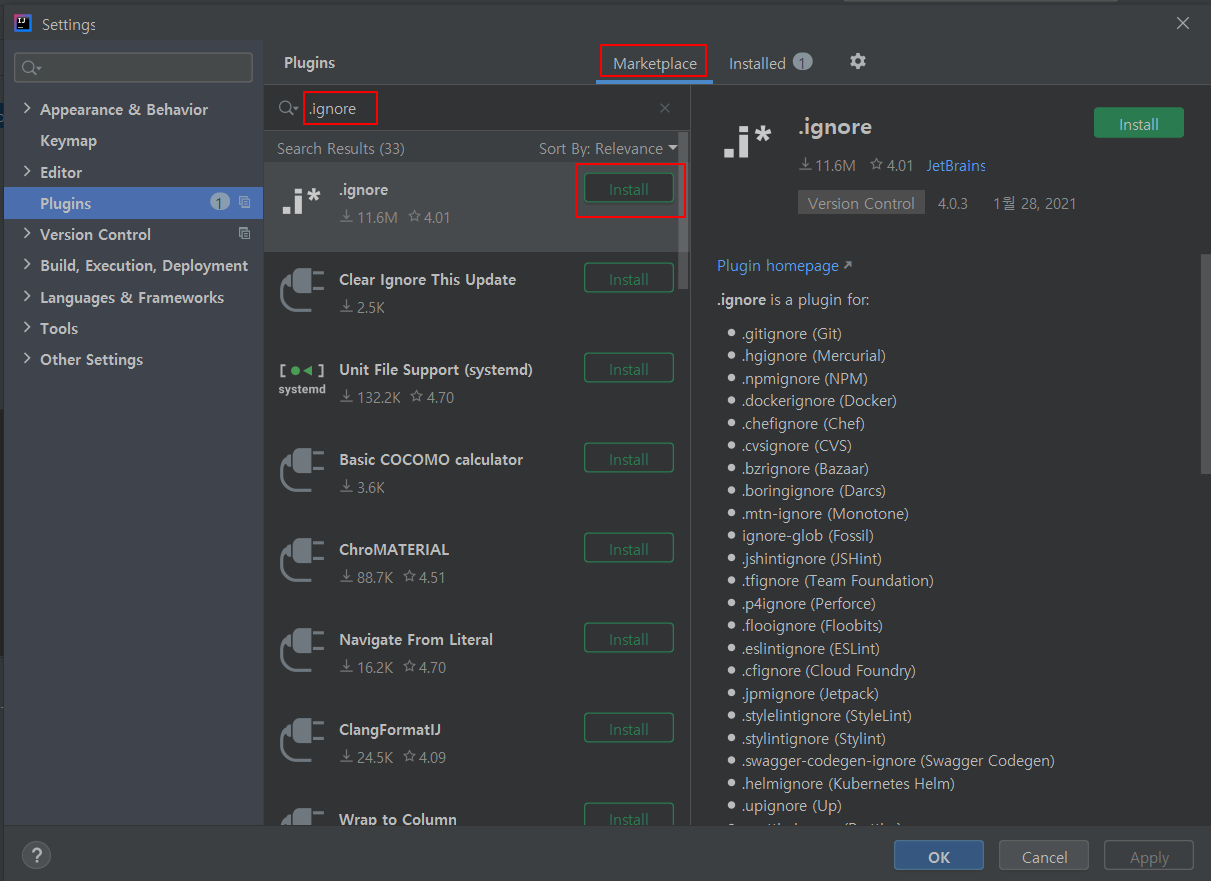Image resolution: width=1211 pixels, height=881 pixels.
Task: Click the ClangFormatIJ plugin icon
Action: (x=301, y=742)
